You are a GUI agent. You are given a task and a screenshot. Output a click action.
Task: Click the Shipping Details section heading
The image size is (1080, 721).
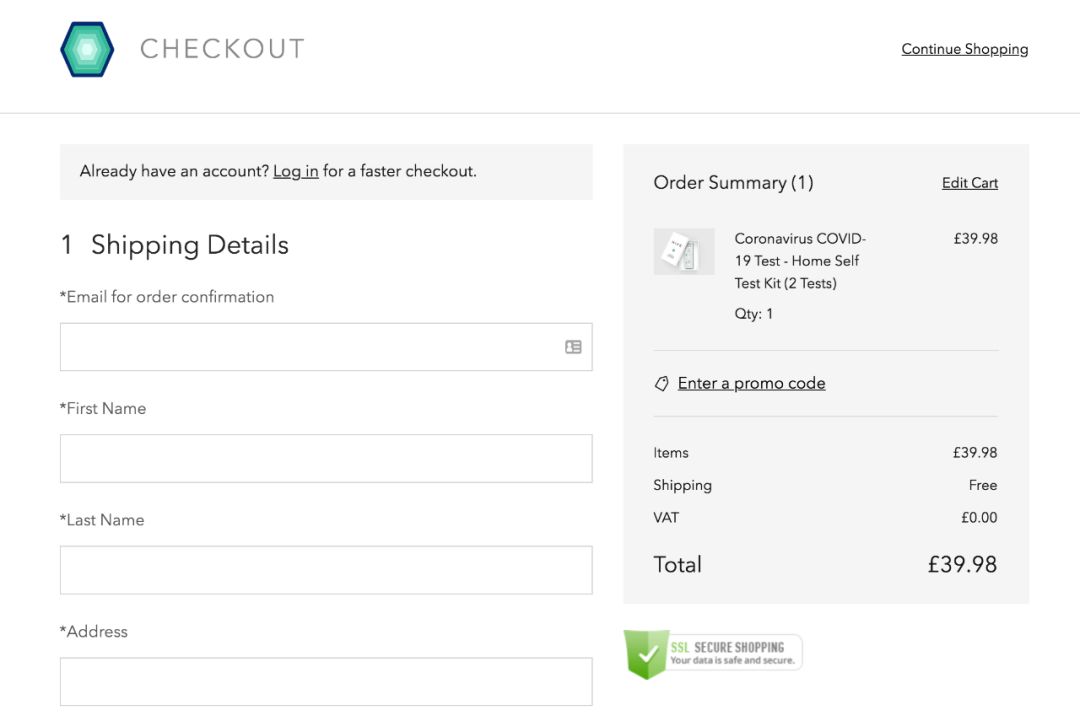[189, 245]
